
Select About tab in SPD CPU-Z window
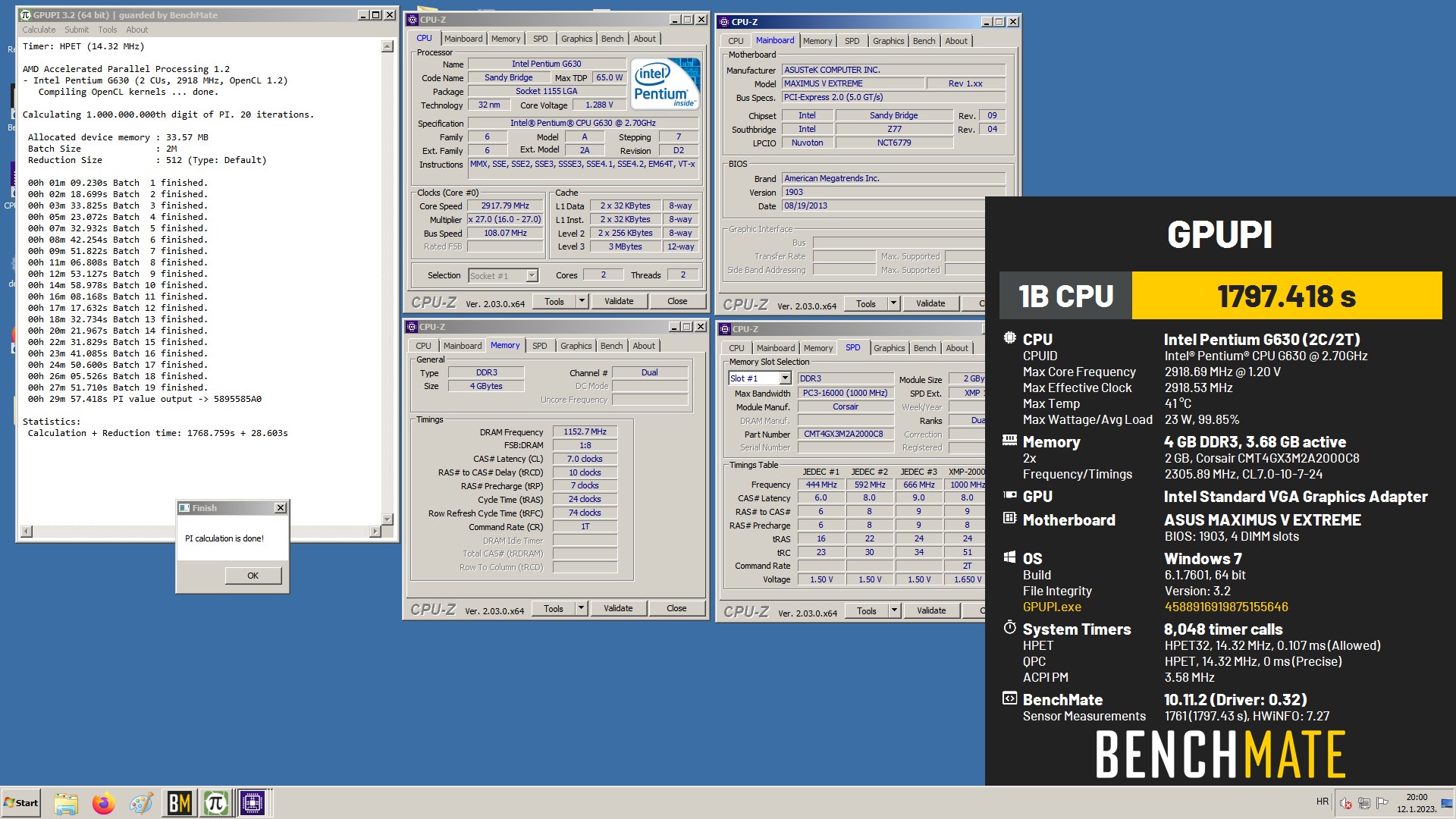tap(957, 348)
